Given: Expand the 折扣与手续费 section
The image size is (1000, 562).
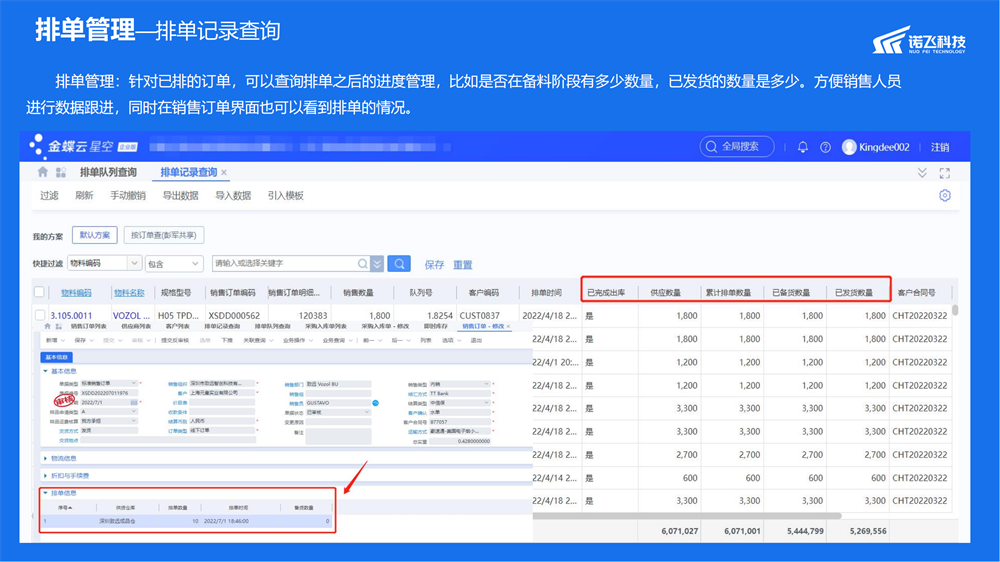Looking at the screenshot, I should point(45,475).
